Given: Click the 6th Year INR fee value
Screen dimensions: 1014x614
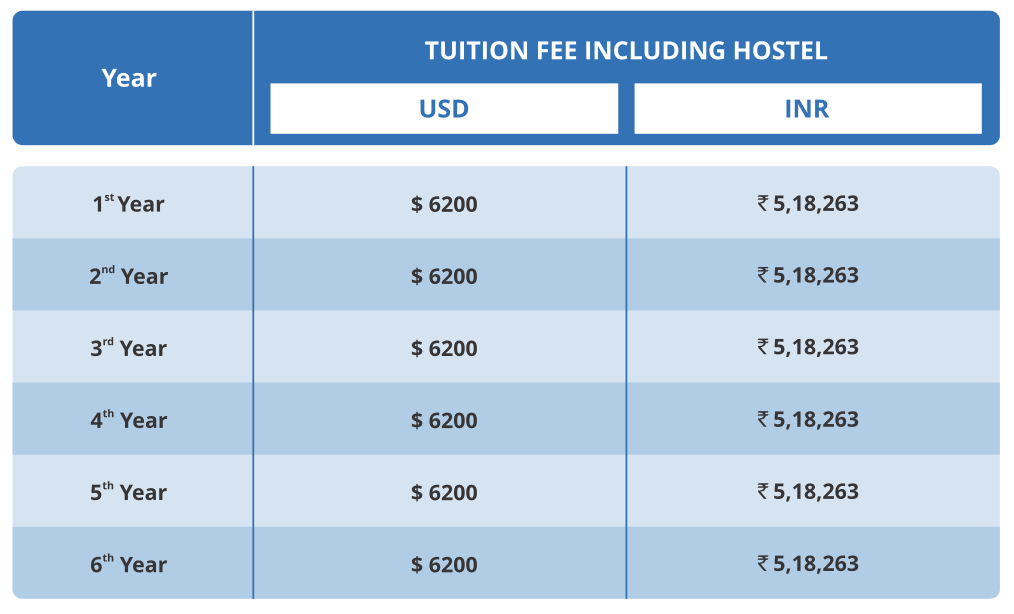Looking at the screenshot, I should click(808, 563).
